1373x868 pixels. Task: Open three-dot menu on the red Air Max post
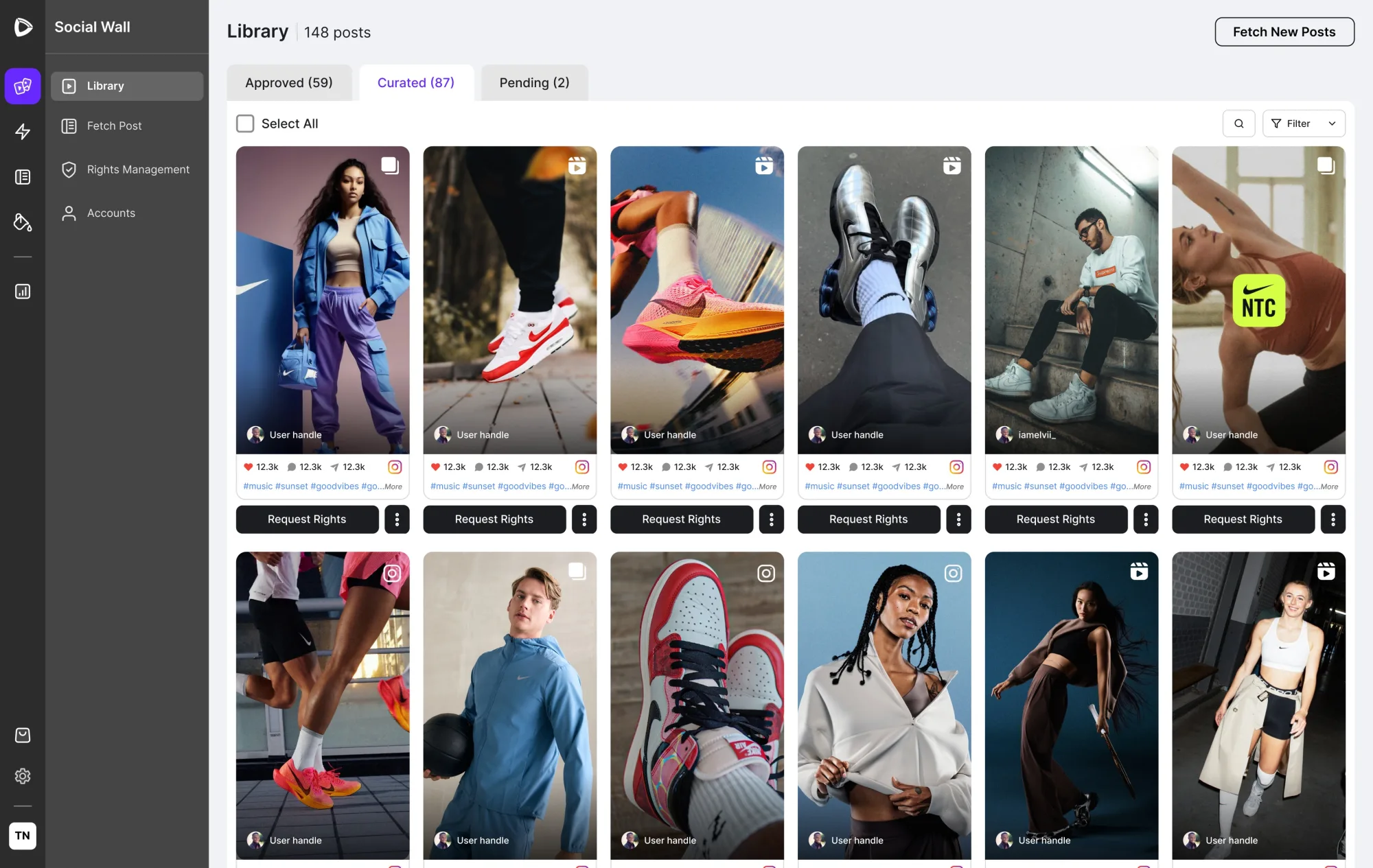point(584,519)
